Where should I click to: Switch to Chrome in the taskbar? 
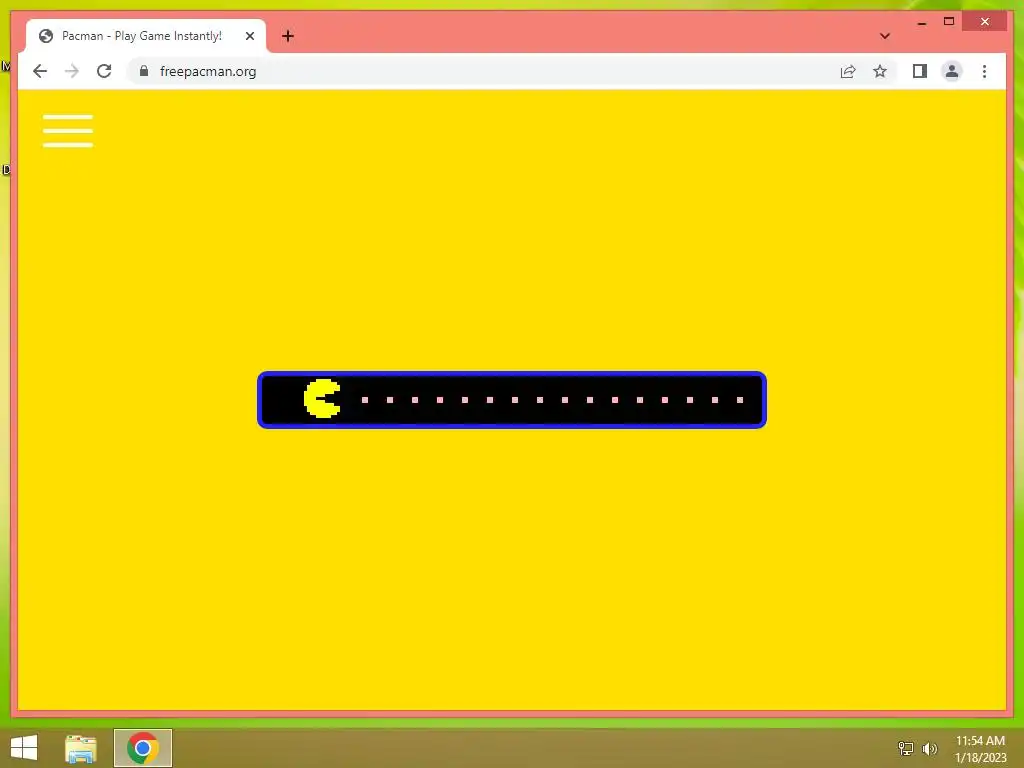143,748
